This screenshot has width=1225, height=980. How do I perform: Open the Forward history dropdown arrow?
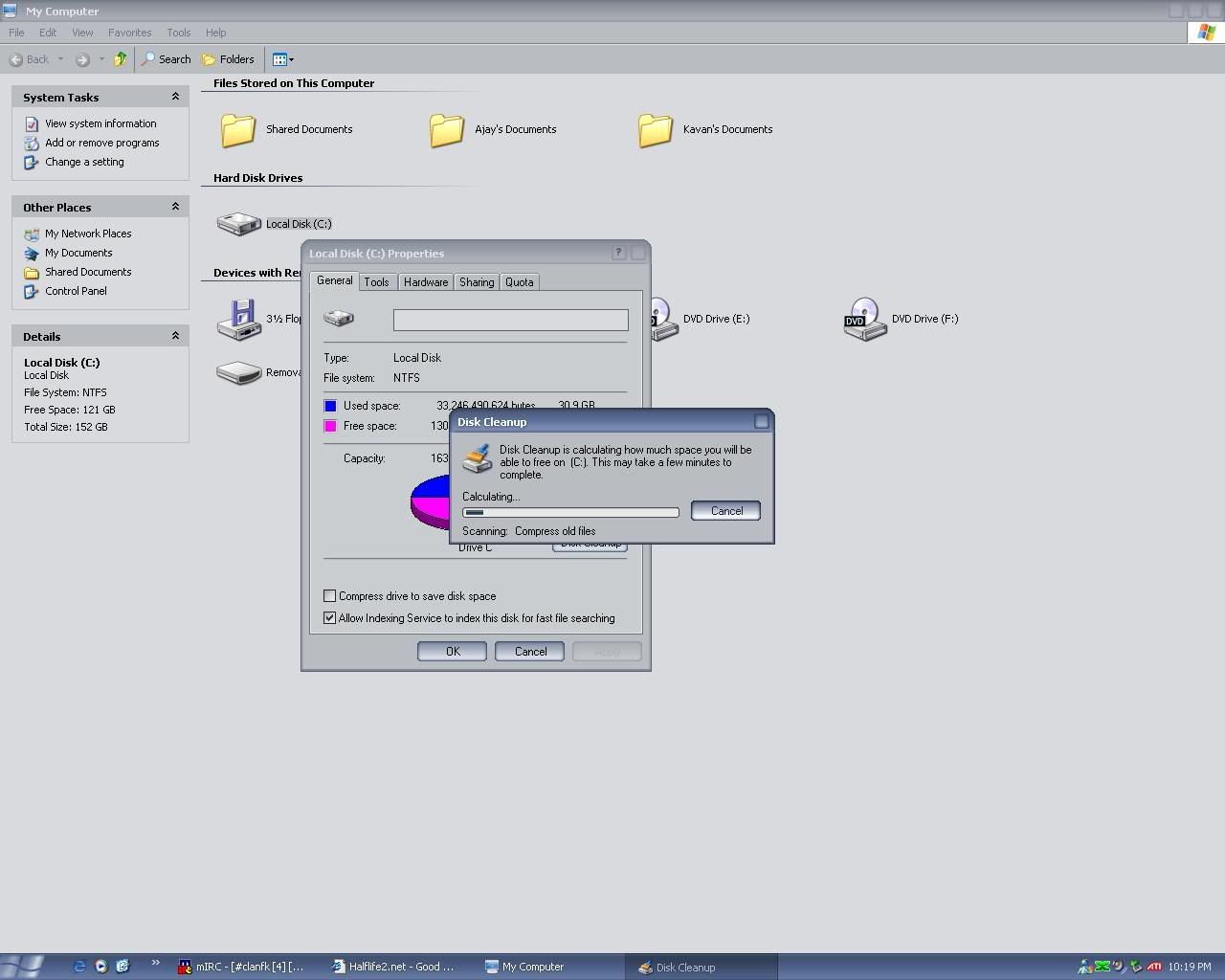point(101,59)
